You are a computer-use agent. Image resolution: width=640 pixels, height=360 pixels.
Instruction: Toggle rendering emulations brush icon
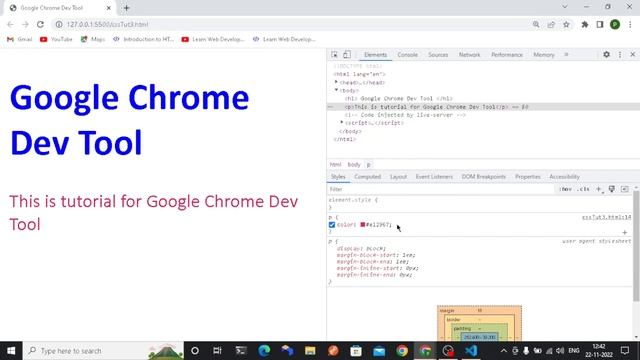pyautogui.click(x=611, y=189)
